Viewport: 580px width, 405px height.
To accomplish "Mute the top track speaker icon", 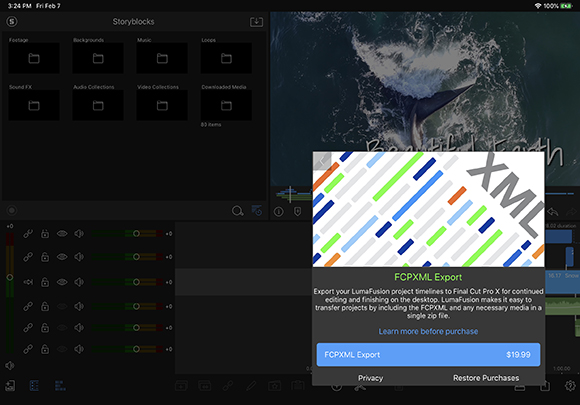I will click(x=79, y=234).
